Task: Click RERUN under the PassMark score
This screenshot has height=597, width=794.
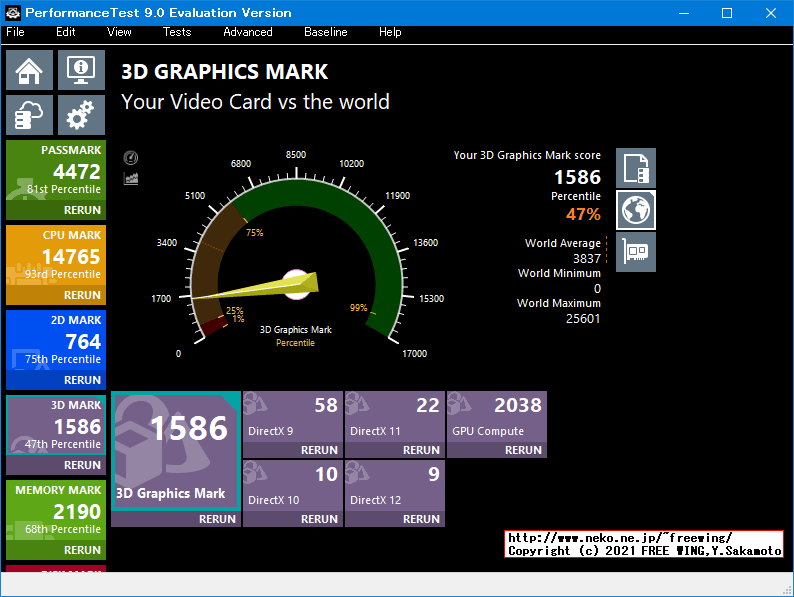Action: [82, 210]
